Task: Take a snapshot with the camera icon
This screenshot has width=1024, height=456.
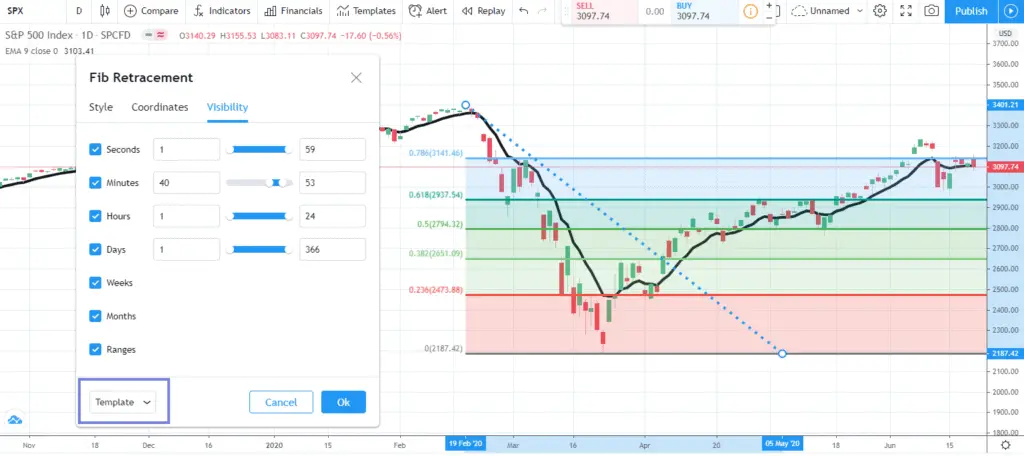Action: [931, 10]
